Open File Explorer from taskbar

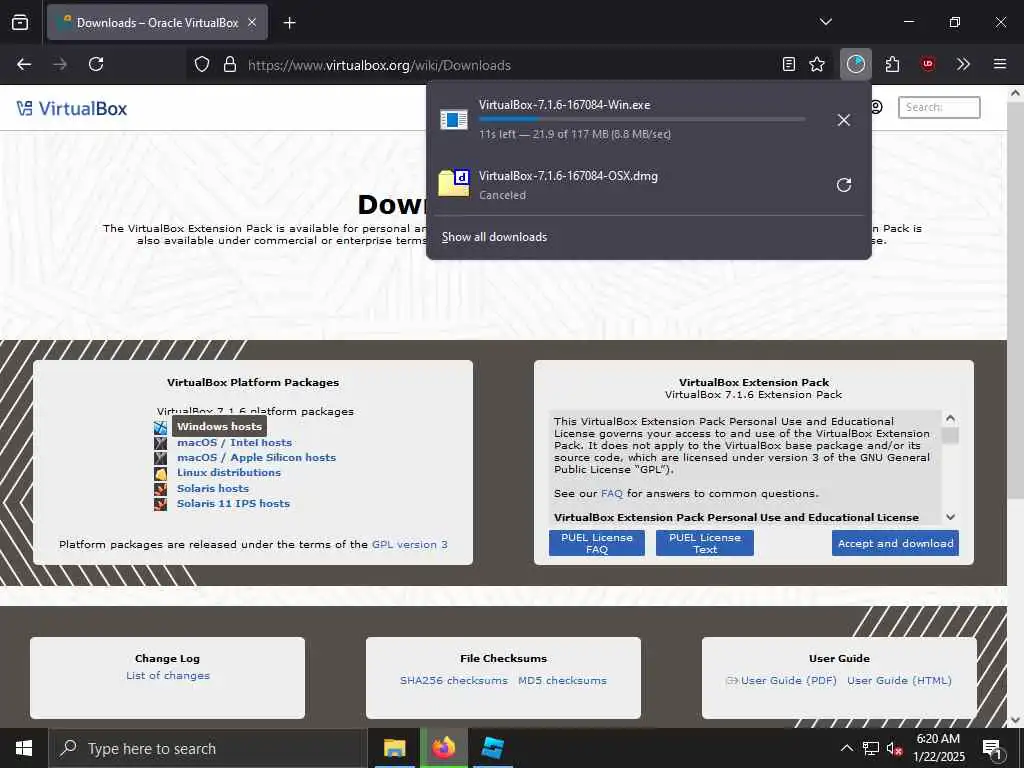[394, 748]
